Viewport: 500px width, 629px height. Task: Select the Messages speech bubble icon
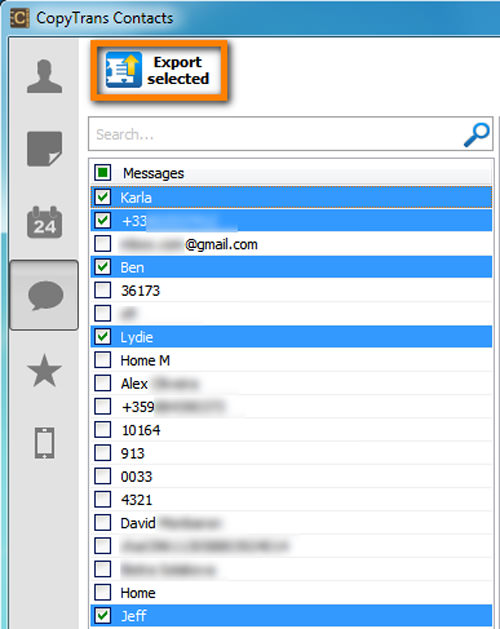[45, 295]
